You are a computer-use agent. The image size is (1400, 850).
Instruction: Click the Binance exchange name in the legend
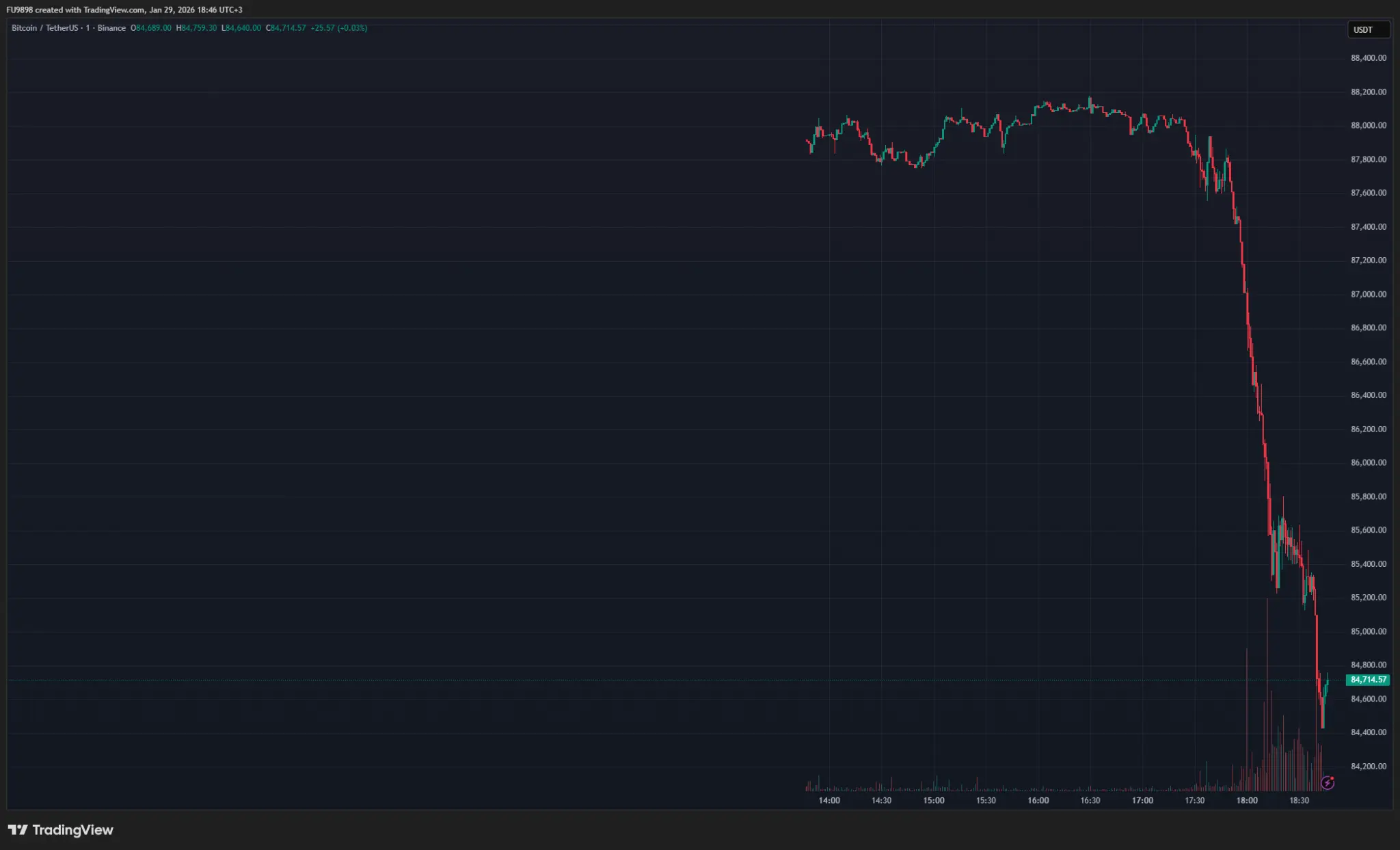coord(111,28)
